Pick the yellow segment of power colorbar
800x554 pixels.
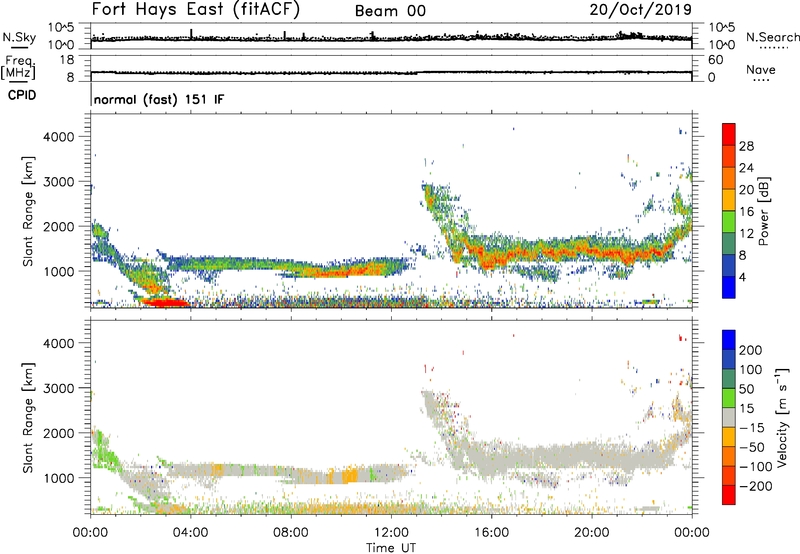729,200
